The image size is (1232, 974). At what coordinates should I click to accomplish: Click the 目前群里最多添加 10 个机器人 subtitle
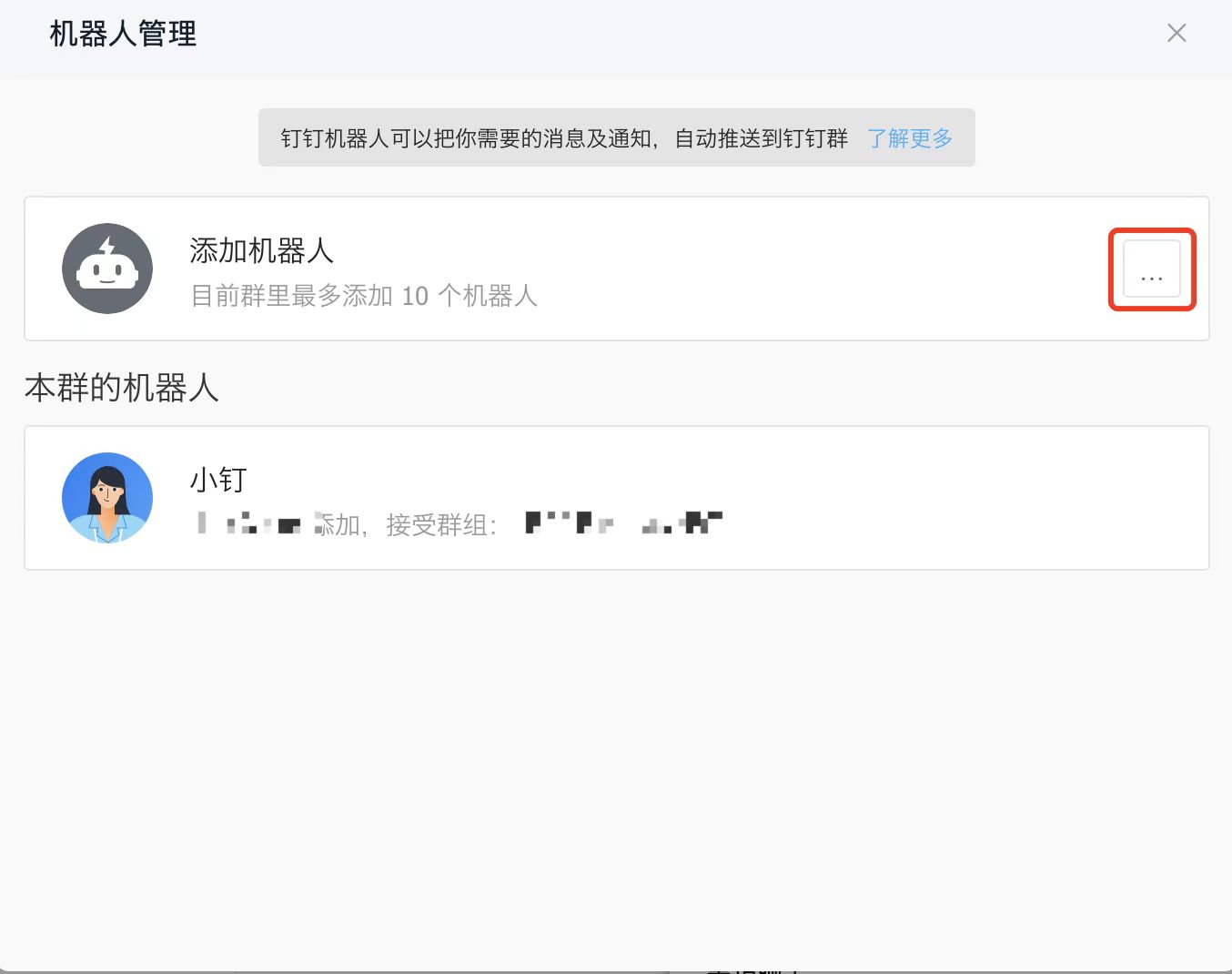click(x=364, y=296)
